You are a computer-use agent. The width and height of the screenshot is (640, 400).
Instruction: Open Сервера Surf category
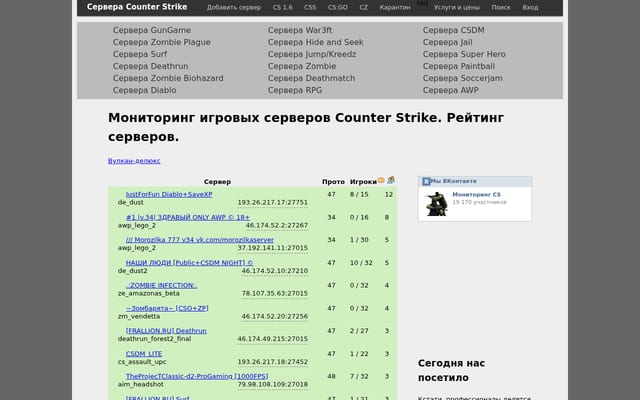tap(140, 54)
